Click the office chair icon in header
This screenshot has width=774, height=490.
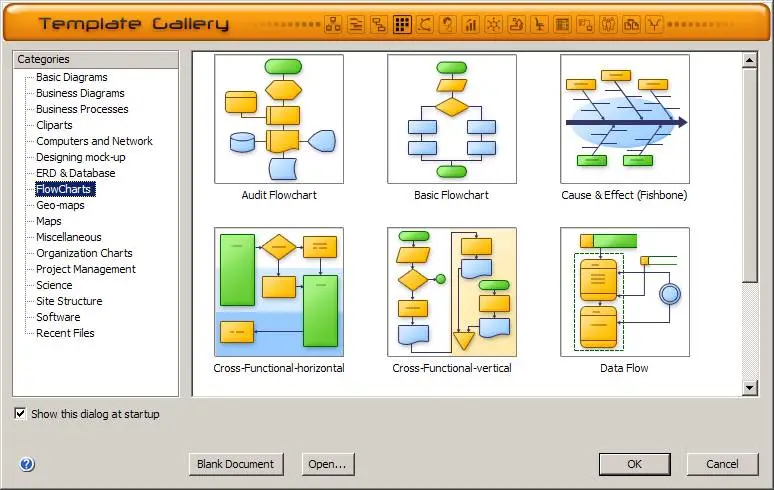coord(540,24)
